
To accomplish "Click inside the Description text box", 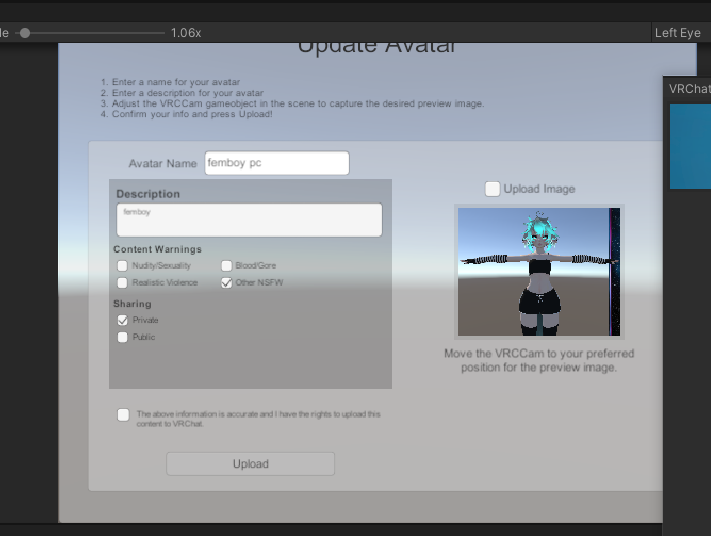I will [249, 220].
